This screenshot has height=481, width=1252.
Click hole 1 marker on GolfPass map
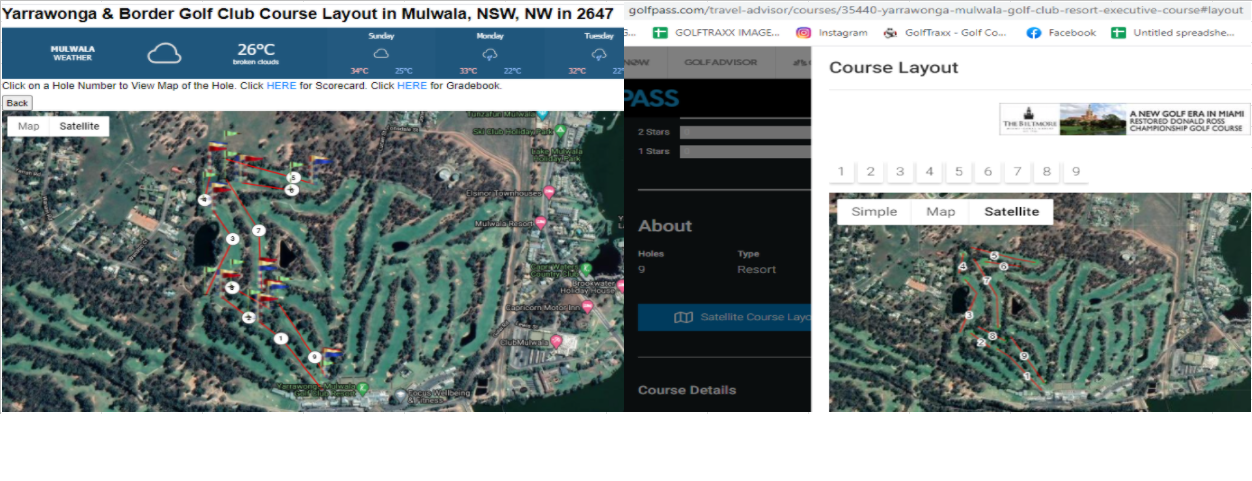1027,376
